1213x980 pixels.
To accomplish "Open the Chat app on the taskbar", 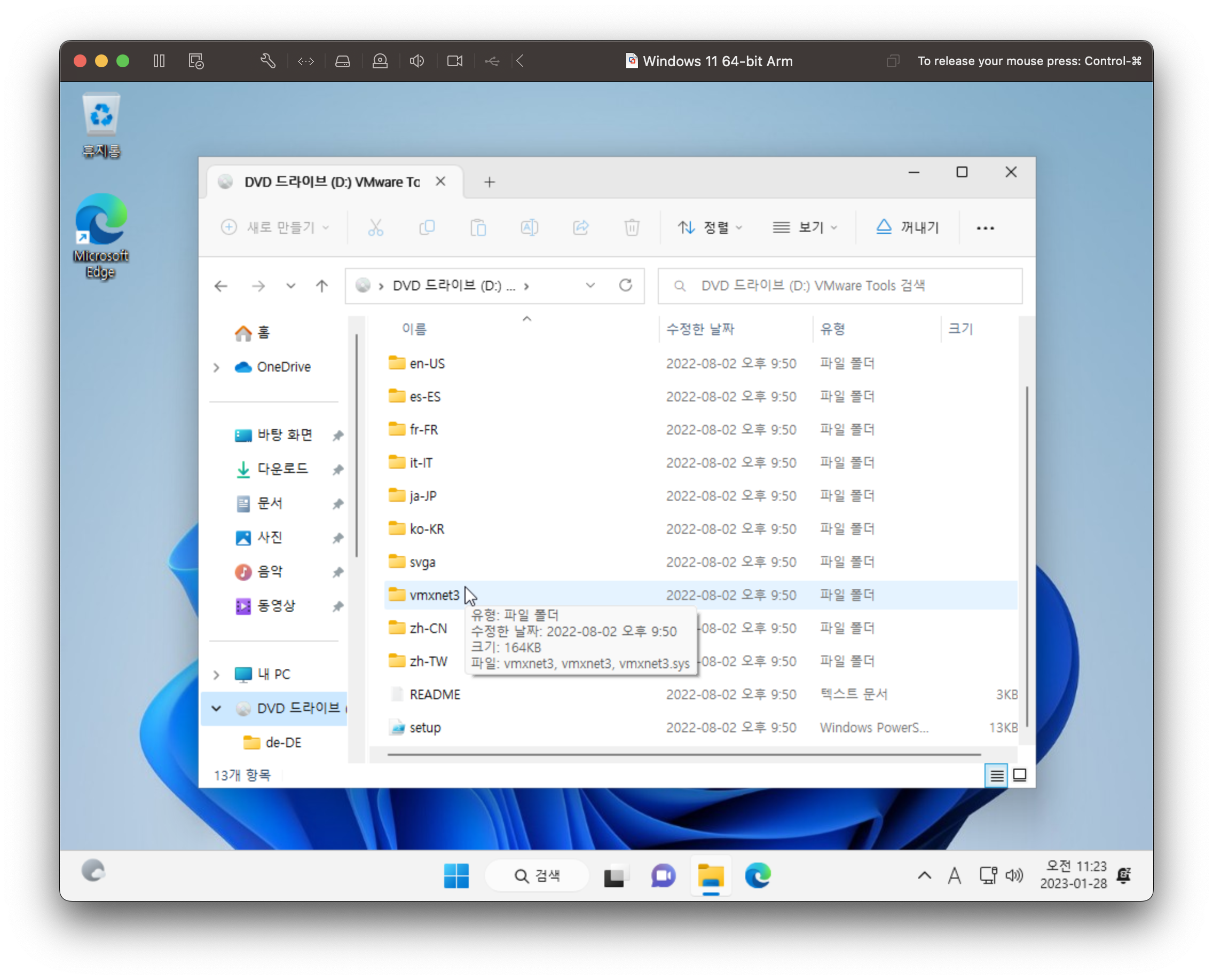I will (x=663, y=875).
